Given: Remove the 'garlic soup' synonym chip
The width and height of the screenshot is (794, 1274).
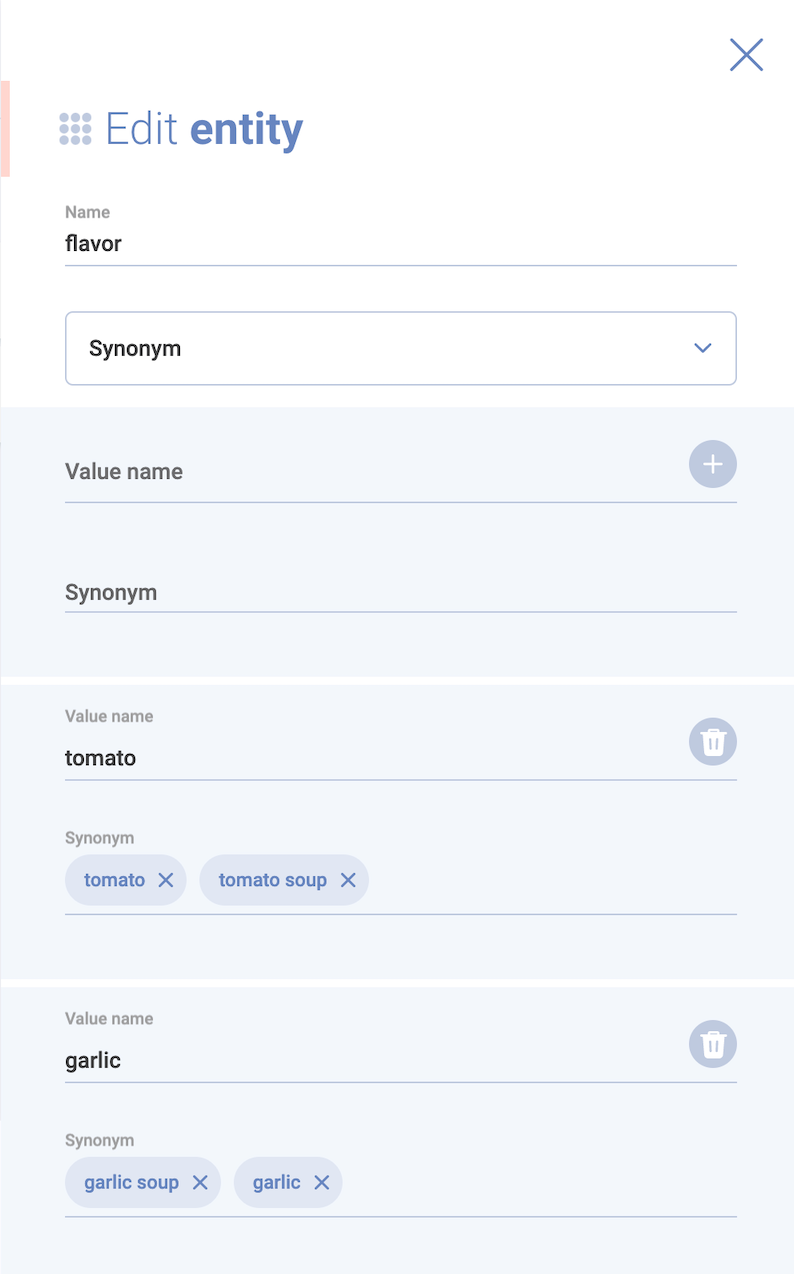Looking at the screenshot, I should tap(200, 1182).
